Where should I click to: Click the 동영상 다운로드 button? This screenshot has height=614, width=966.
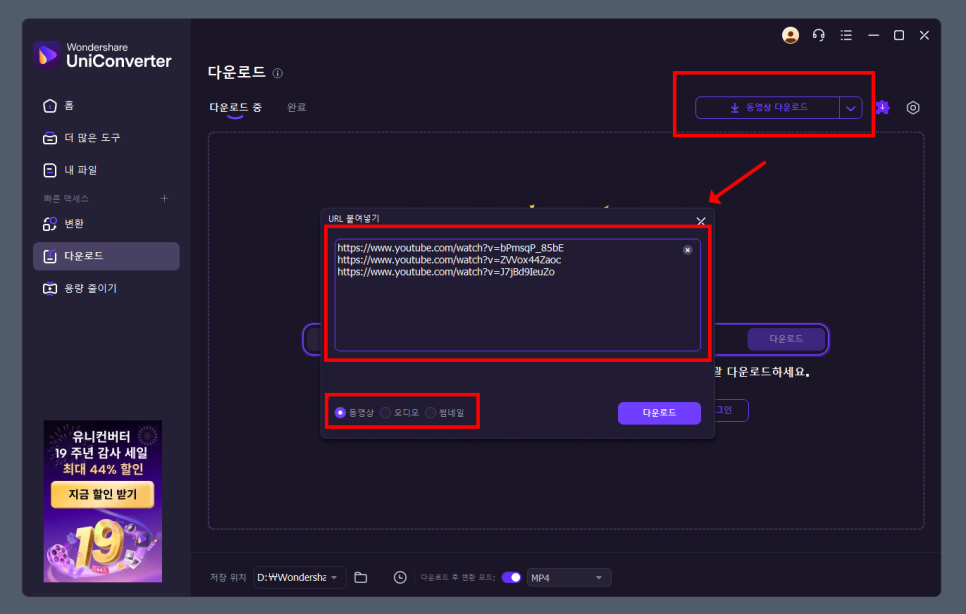768,107
